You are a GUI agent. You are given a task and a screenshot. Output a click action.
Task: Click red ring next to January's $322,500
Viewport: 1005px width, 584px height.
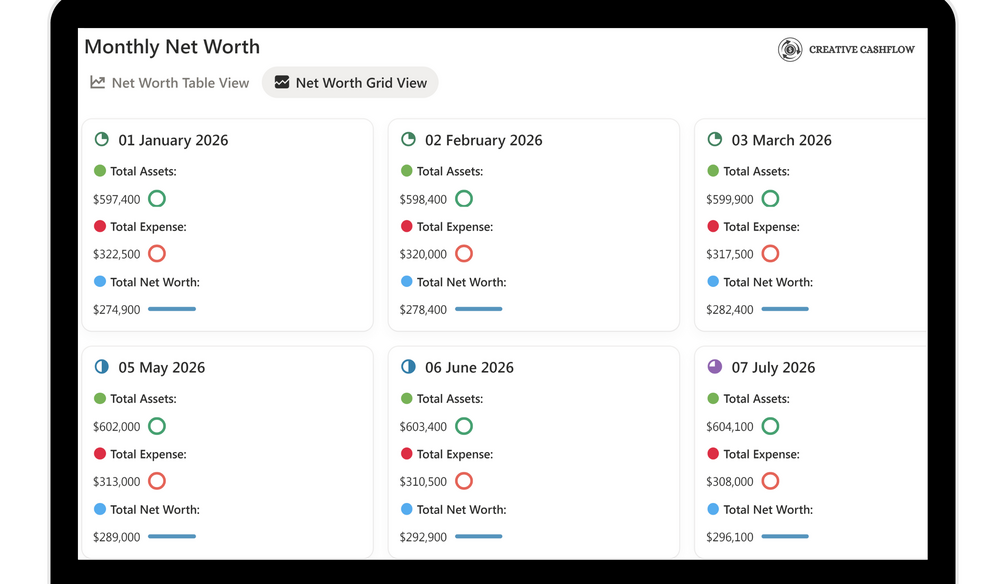click(157, 254)
